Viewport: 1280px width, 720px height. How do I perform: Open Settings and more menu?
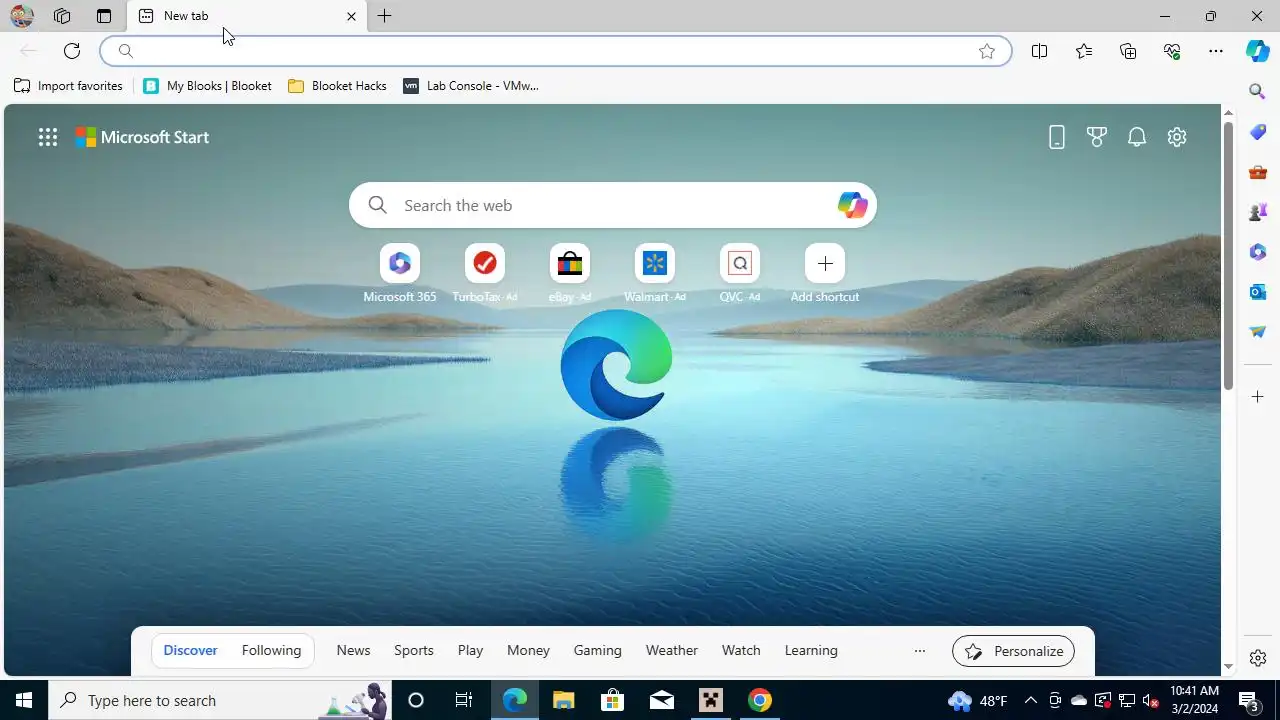pos(1216,51)
